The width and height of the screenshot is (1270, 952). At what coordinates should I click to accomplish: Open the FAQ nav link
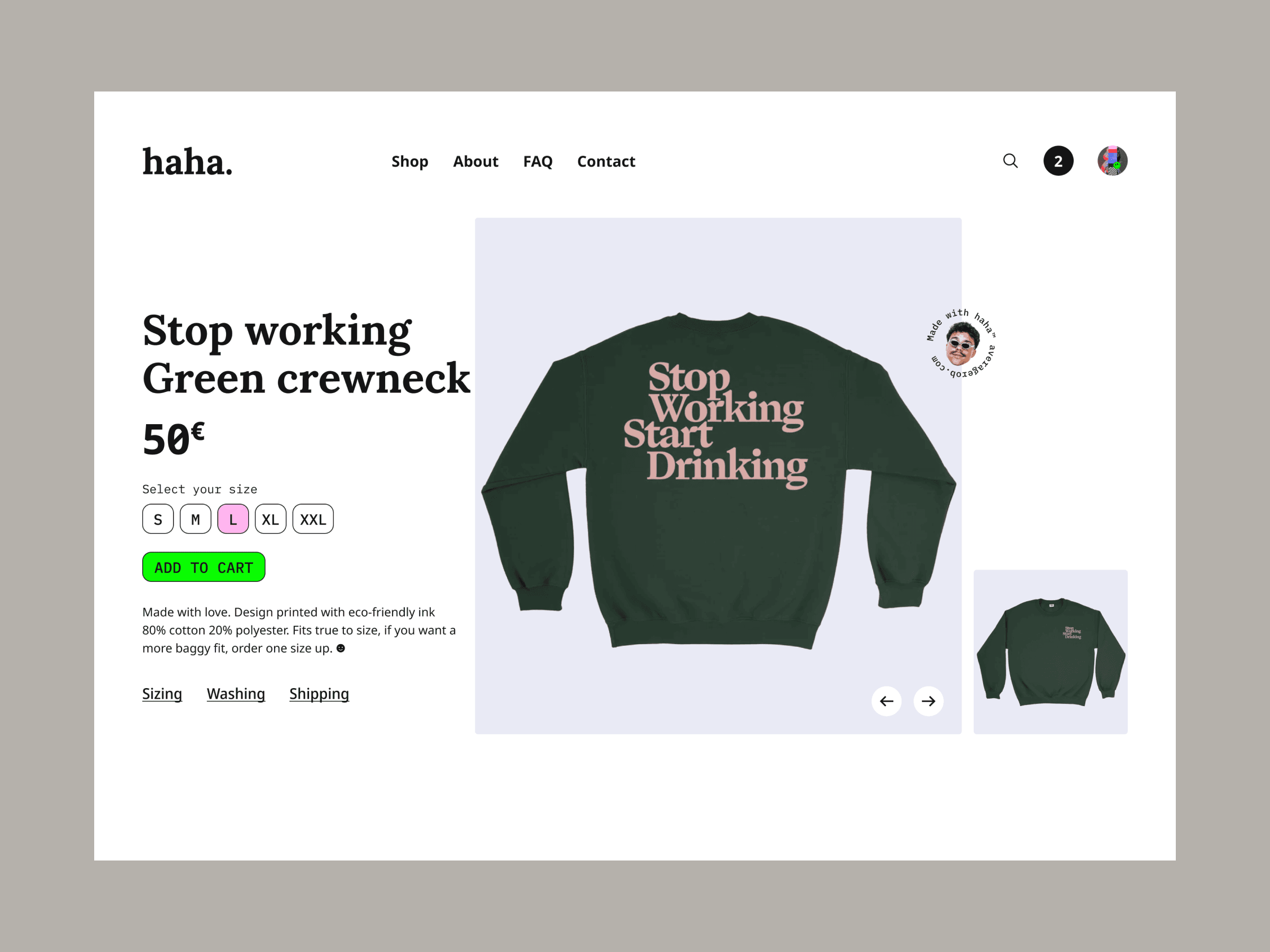point(538,162)
